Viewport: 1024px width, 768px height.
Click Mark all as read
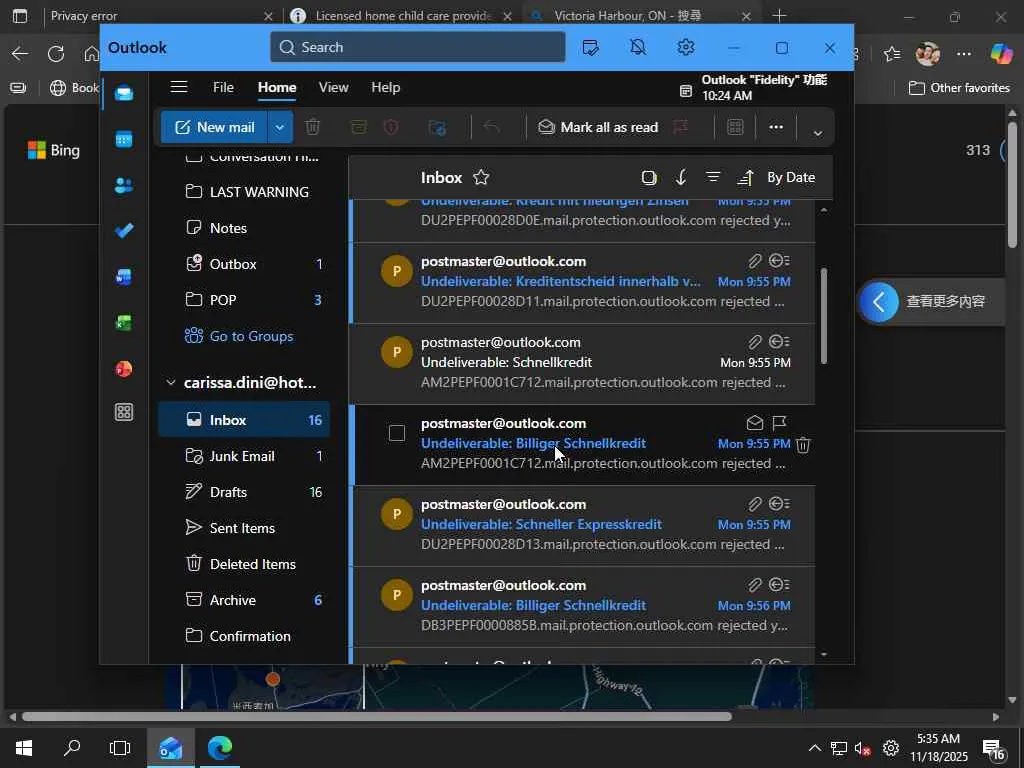(x=598, y=127)
